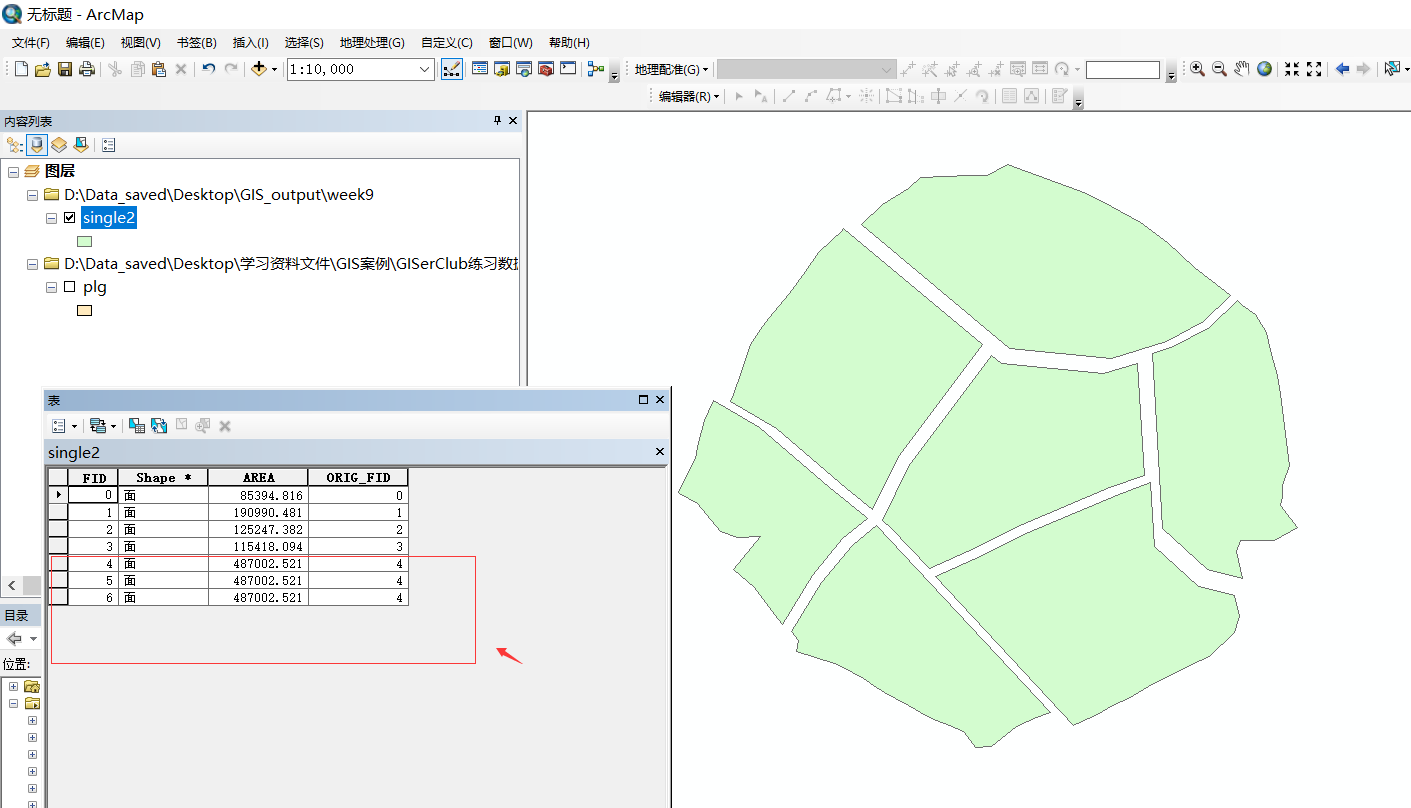Open the 编辑(E) menu
The height and width of the screenshot is (808, 1411).
coord(85,43)
